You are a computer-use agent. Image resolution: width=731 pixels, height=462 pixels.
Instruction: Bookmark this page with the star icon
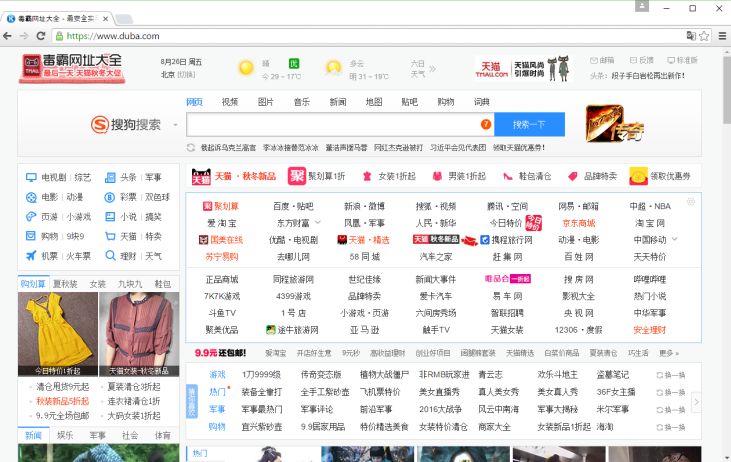click(x=705, y=36)
